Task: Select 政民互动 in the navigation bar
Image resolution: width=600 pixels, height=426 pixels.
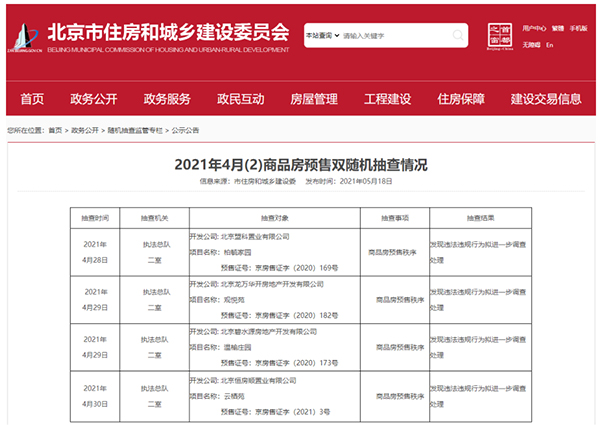Action: (x=240, y=99)
